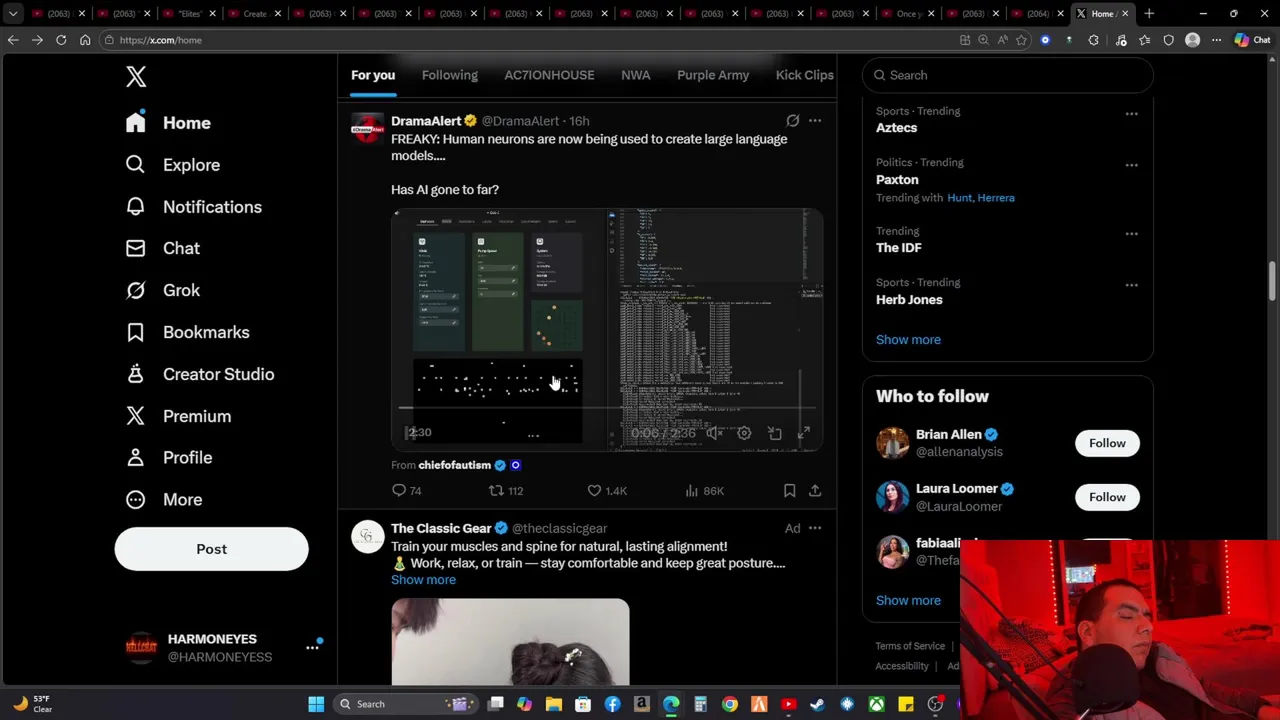
Task: Click Grok explain icon on DramaAlert post
Action: coord(793,121)
